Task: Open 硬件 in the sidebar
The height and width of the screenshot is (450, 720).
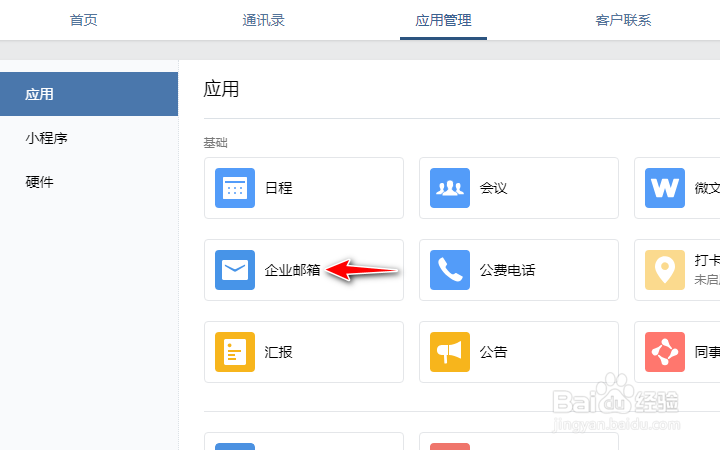Action: tap(39, 182)
